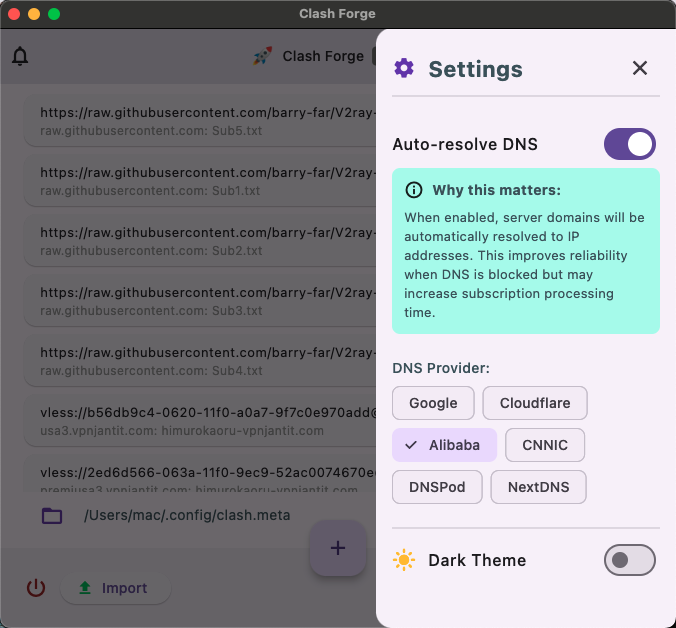Viewport: 676px width, 628px height.
Task: Click the Auto-resolve DNS label
Action: pos(465,144)
